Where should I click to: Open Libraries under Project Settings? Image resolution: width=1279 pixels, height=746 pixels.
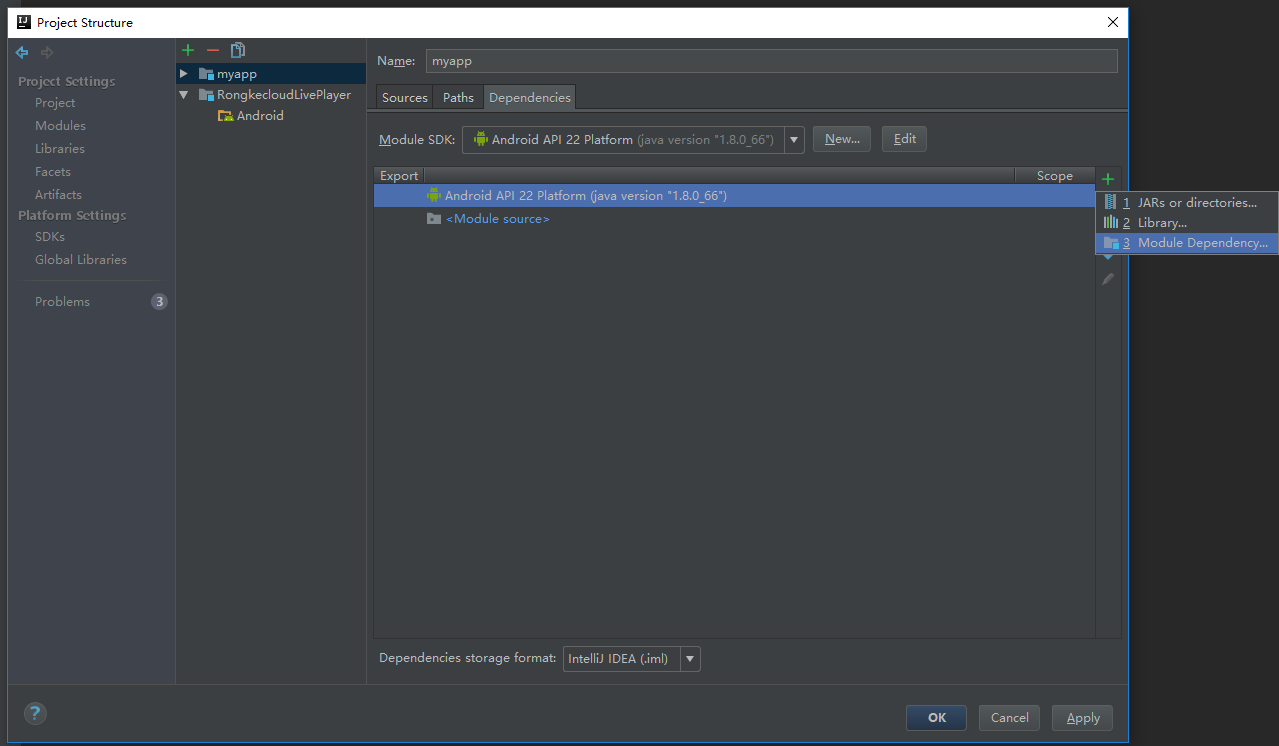60,149
